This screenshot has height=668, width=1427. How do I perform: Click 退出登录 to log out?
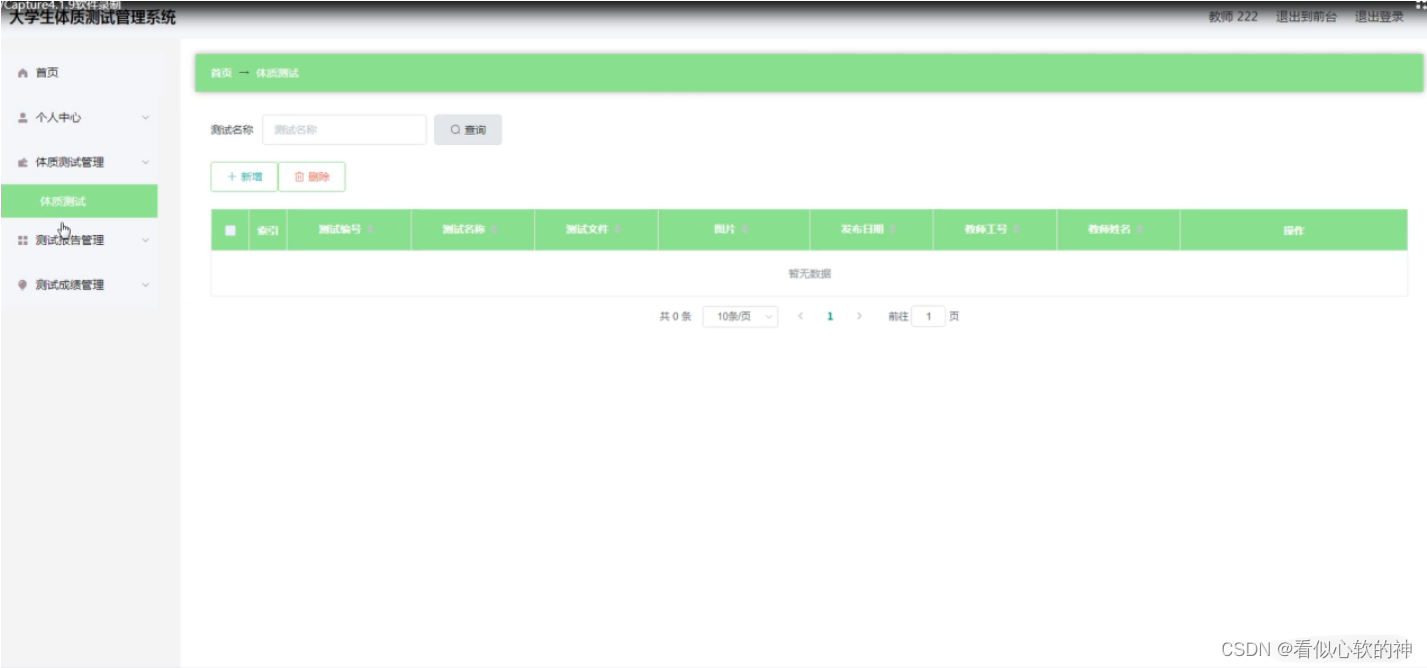point(1379,17)
